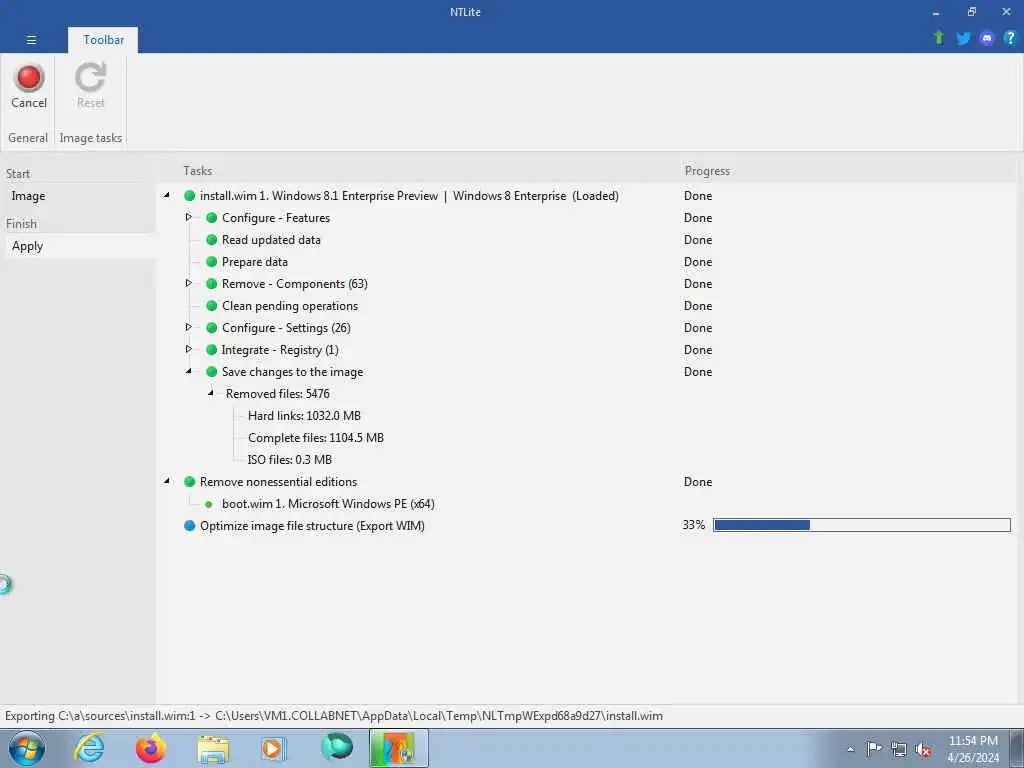Open the Help question mark icon

pos(1010,38)
